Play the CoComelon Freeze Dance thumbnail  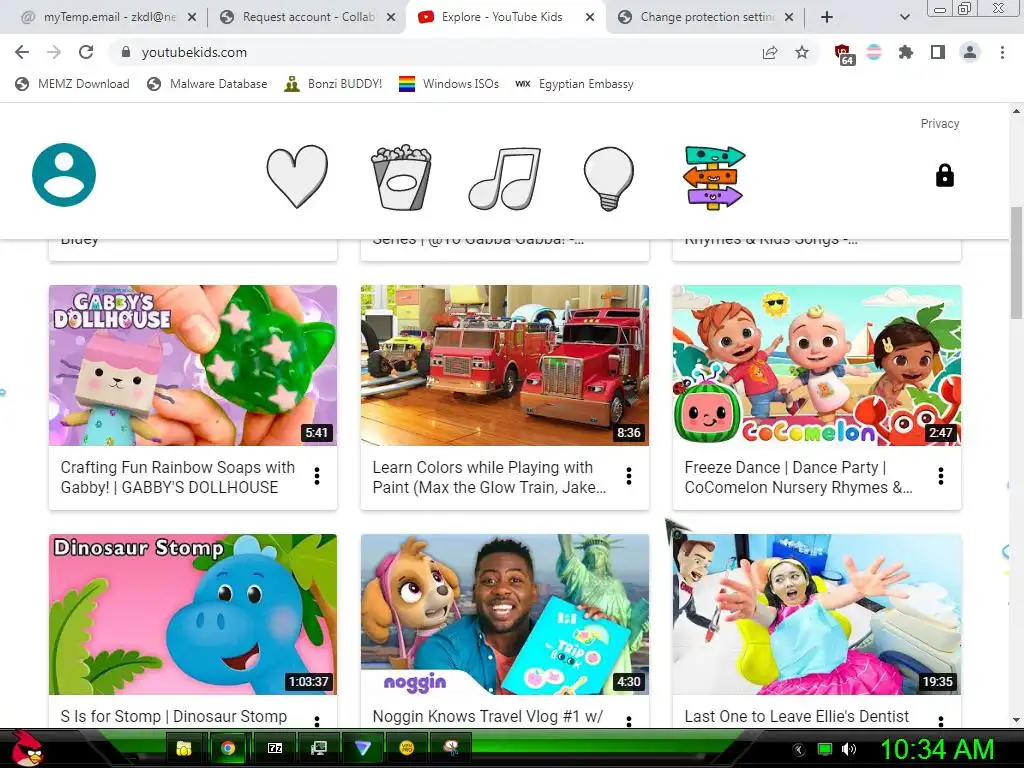click(x=817, y=365)
